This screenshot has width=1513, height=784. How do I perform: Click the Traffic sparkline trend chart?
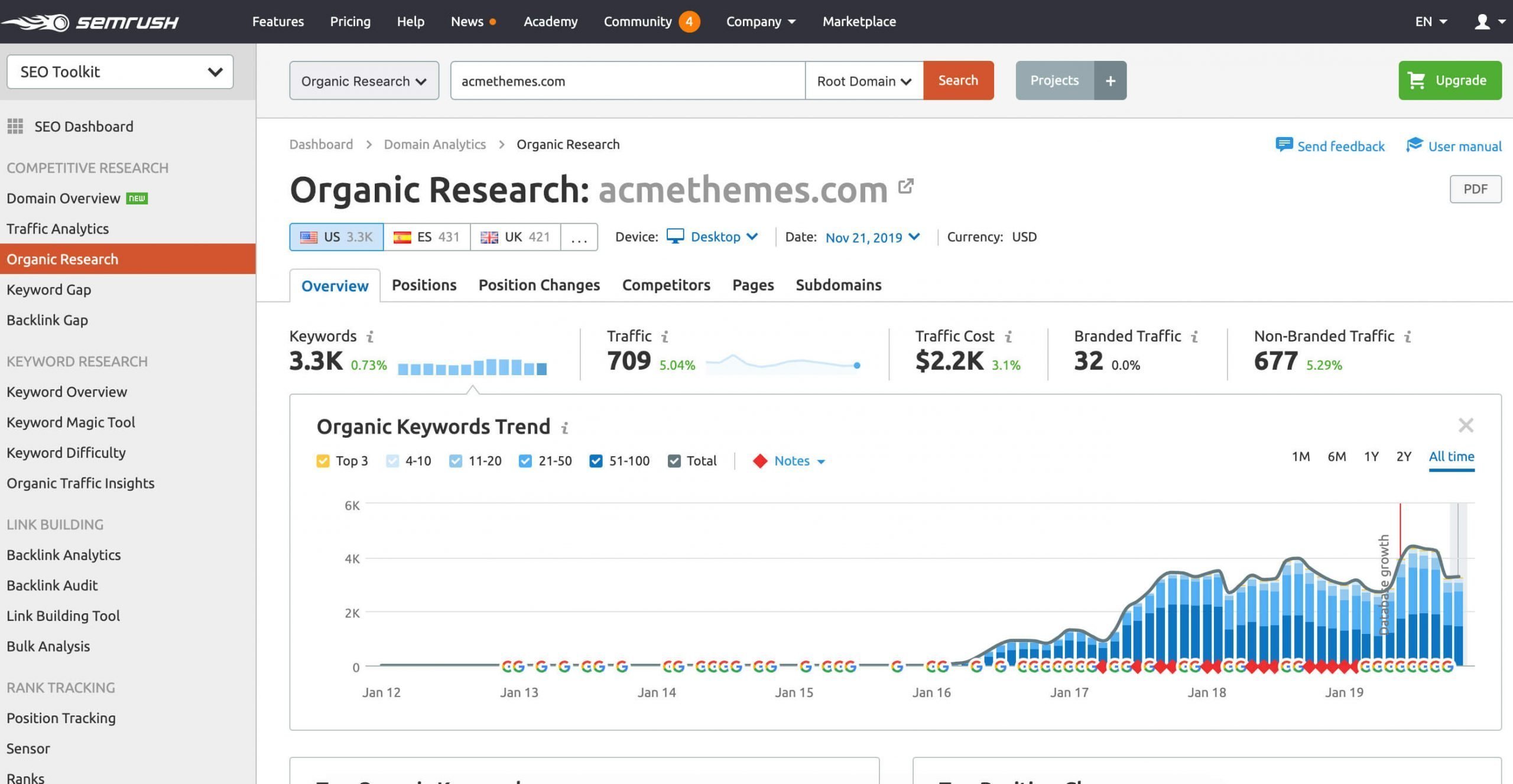point(783,363)
